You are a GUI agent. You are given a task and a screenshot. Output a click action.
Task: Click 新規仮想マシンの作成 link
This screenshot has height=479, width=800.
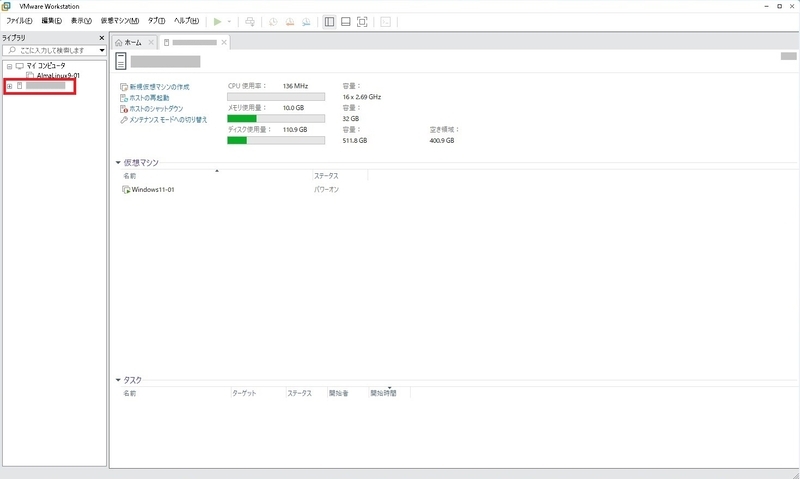pos(159,87)
